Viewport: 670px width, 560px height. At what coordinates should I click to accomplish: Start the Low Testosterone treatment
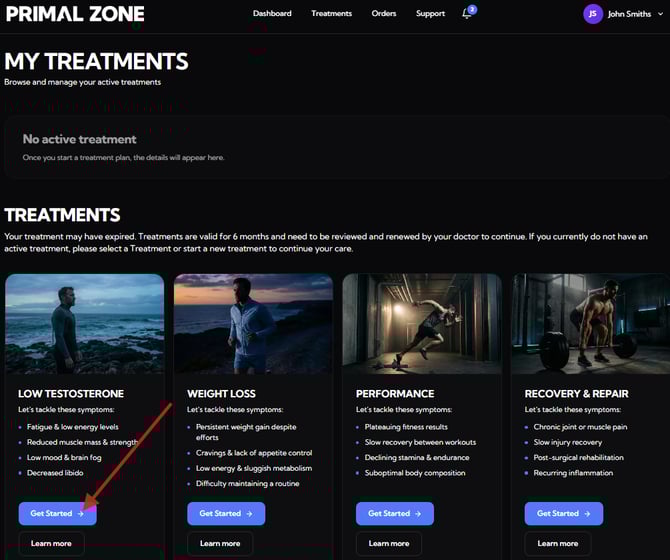57,514
